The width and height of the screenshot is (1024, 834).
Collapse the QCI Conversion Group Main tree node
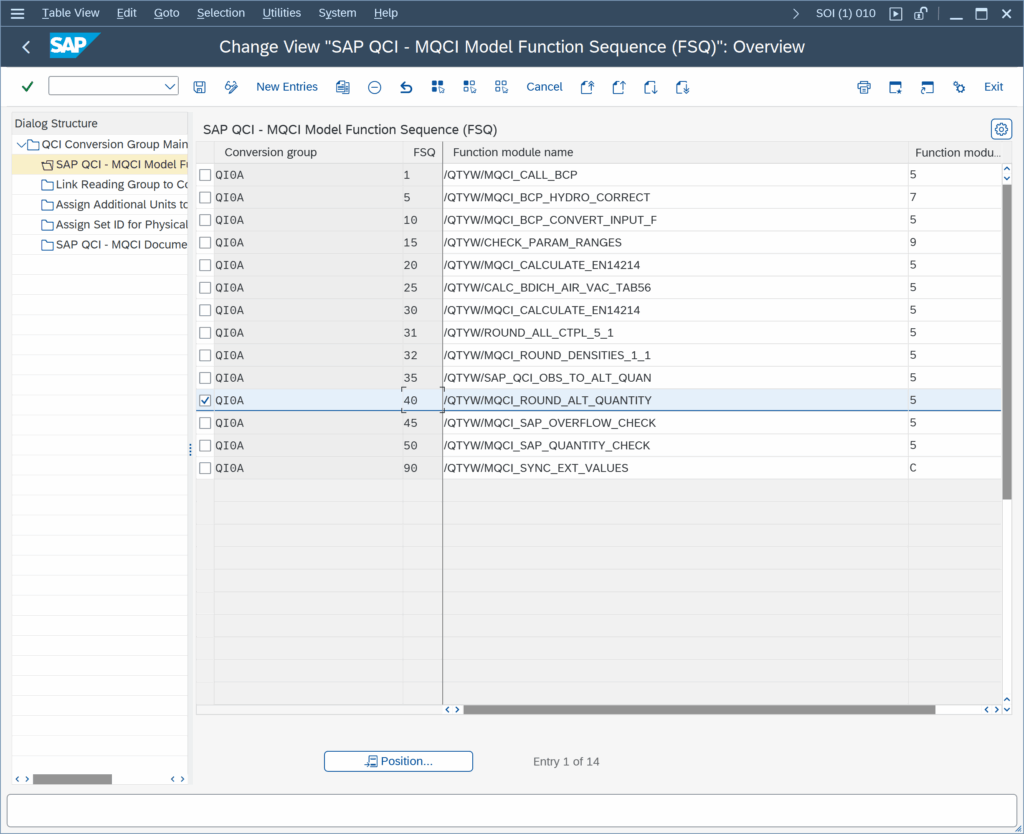pyautogui.click(x=21, y=144)
